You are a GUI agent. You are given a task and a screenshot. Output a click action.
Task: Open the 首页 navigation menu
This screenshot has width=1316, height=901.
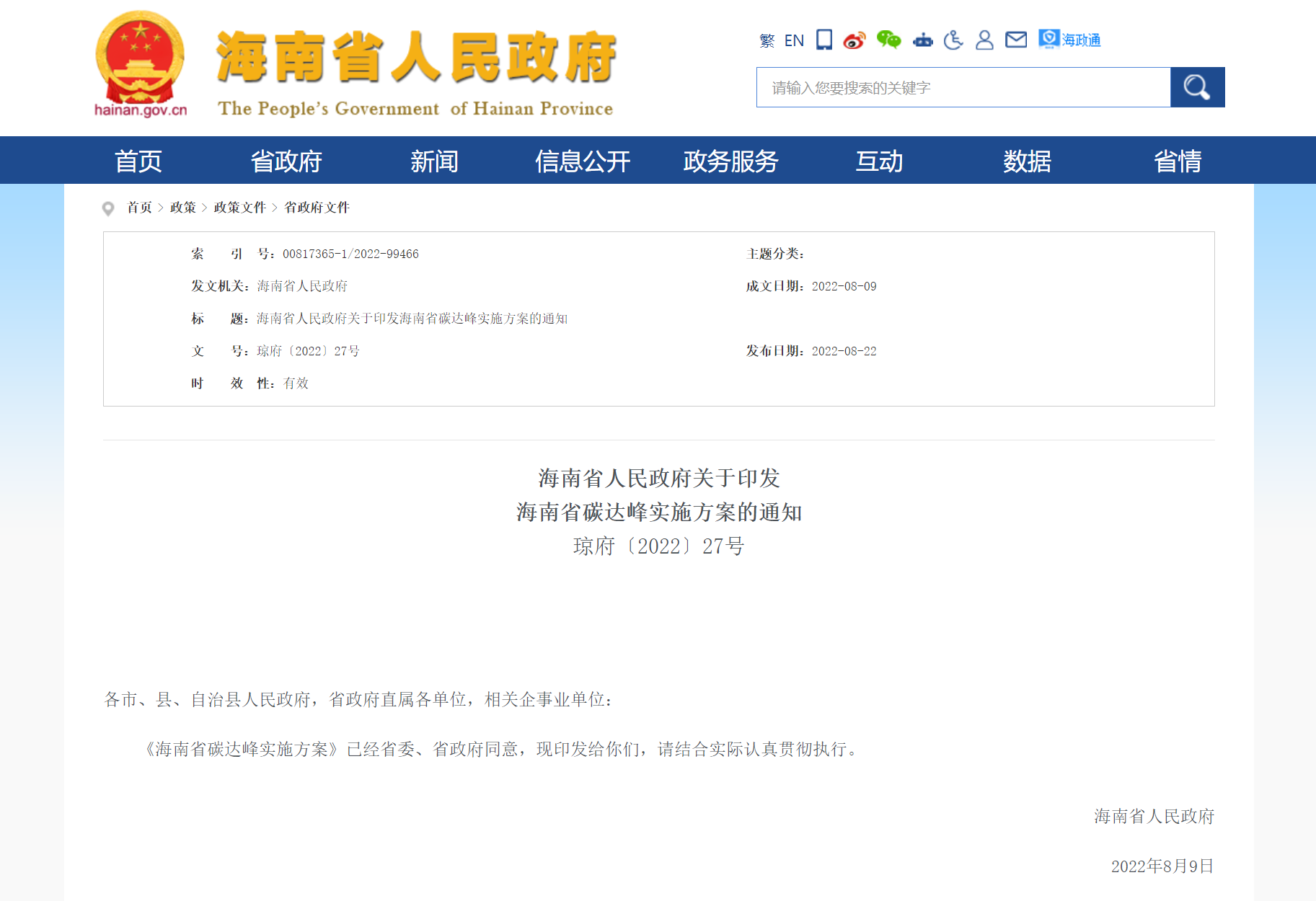(138, 161)
